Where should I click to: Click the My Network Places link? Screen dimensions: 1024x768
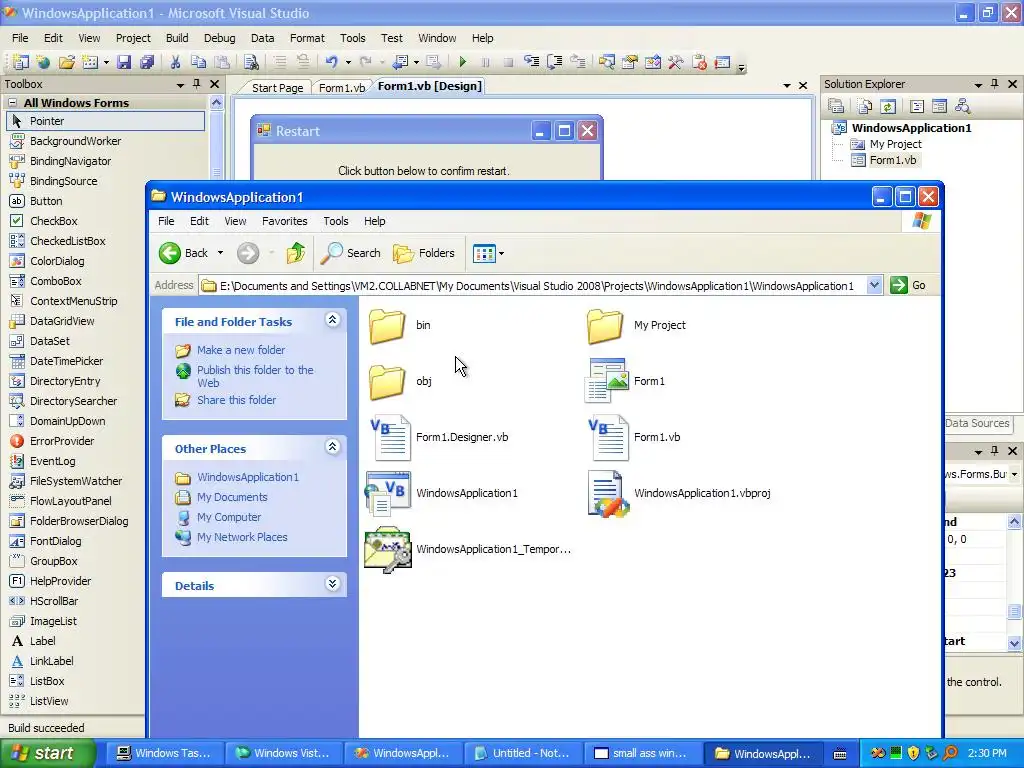242,537
